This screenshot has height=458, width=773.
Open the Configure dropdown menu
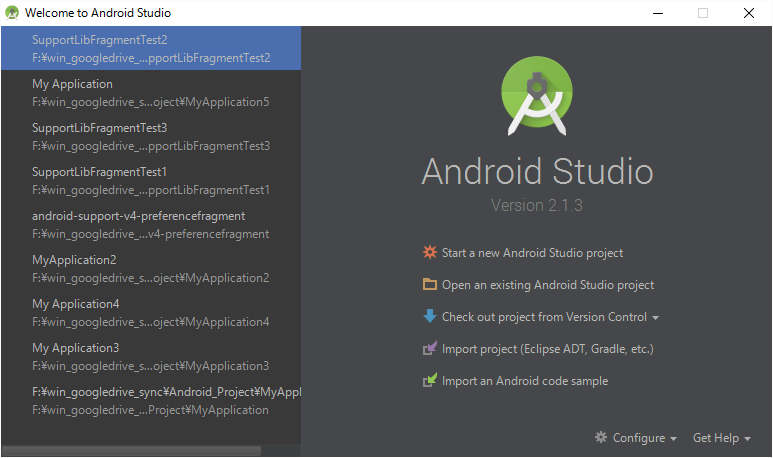click(x=636, y=438)
